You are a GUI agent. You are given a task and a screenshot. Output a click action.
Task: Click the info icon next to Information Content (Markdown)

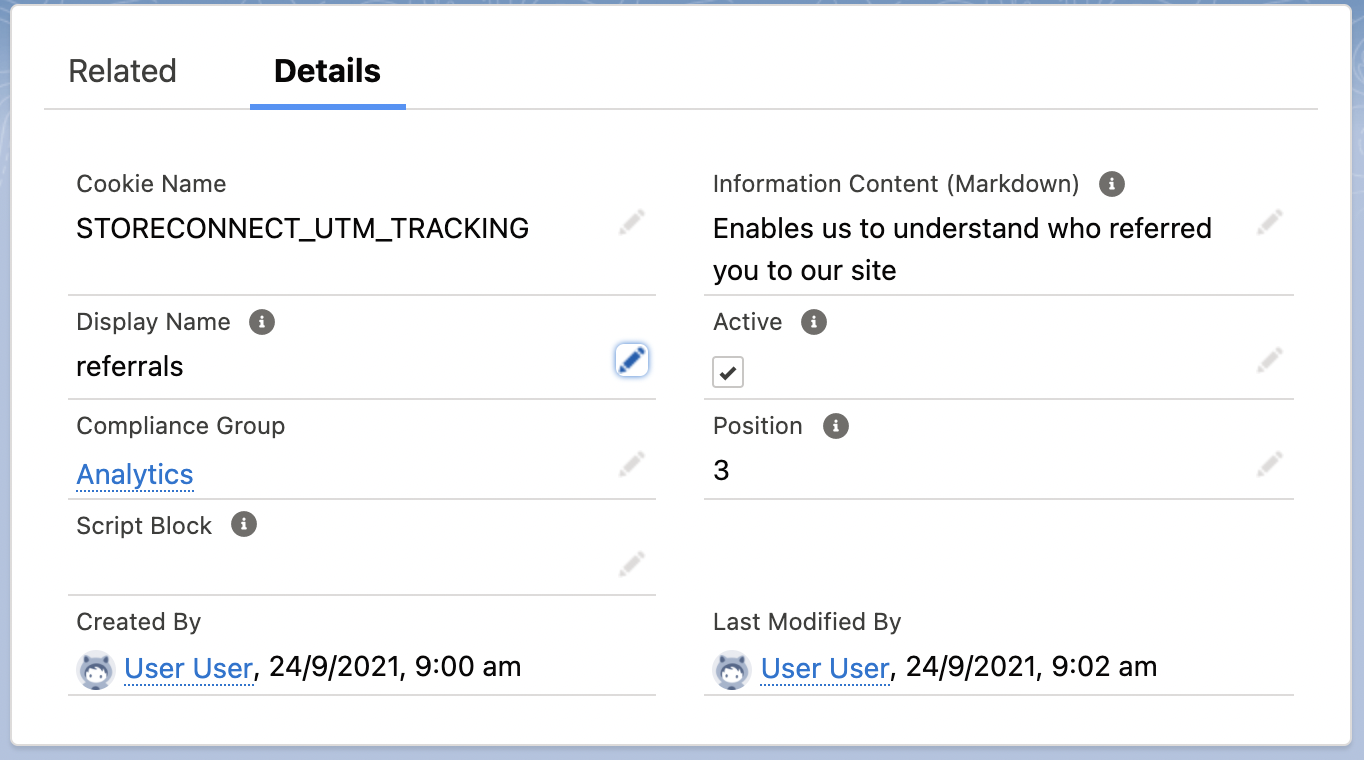pos(1111,184)
